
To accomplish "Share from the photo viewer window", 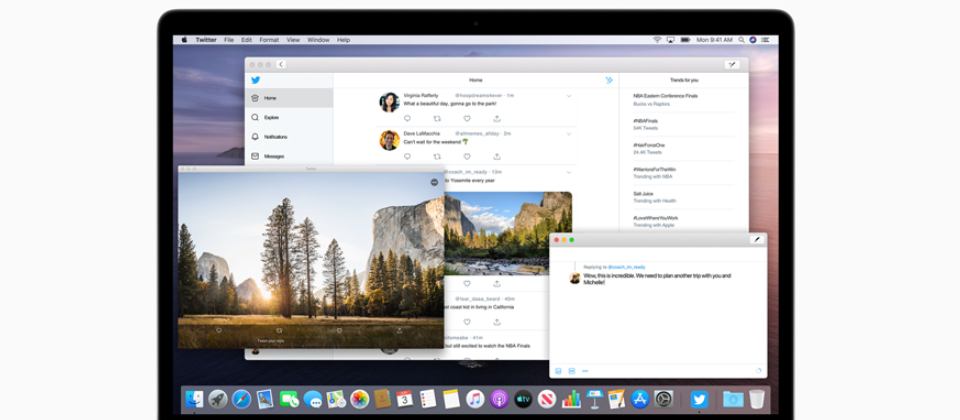I will (x=400, y=331).
